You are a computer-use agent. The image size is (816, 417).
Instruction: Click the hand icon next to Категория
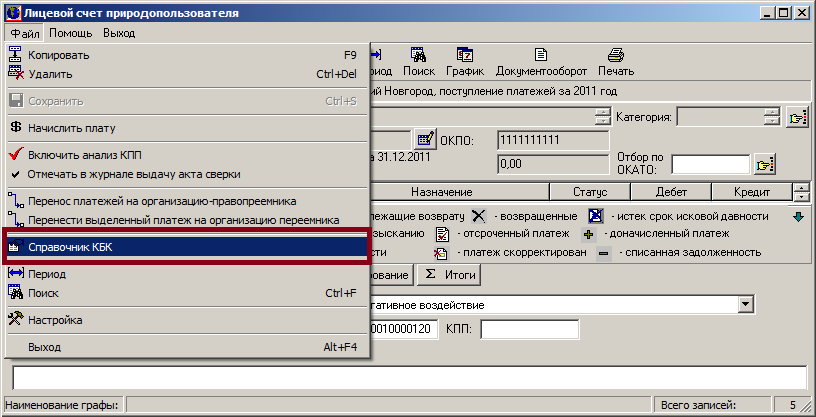tap(796, 117)
